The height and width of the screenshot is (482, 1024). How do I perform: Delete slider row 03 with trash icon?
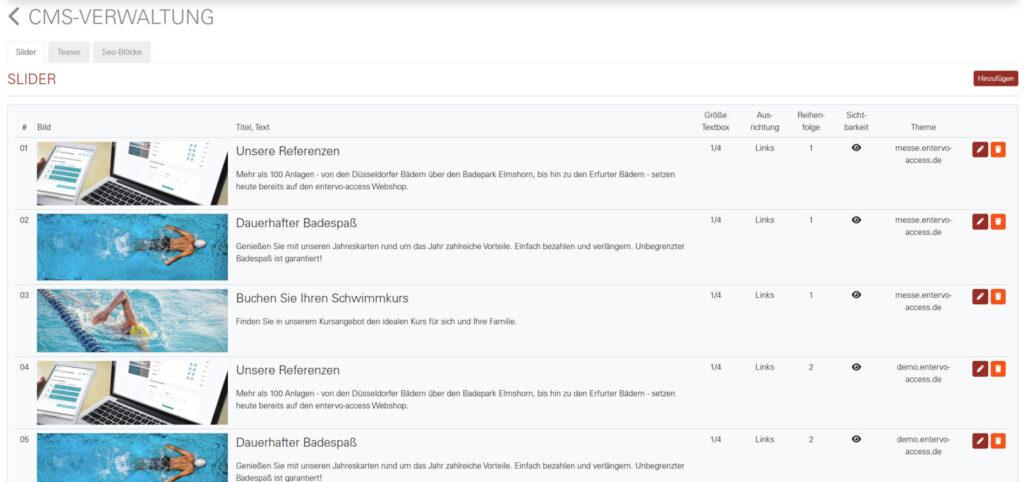coord(998,297)
